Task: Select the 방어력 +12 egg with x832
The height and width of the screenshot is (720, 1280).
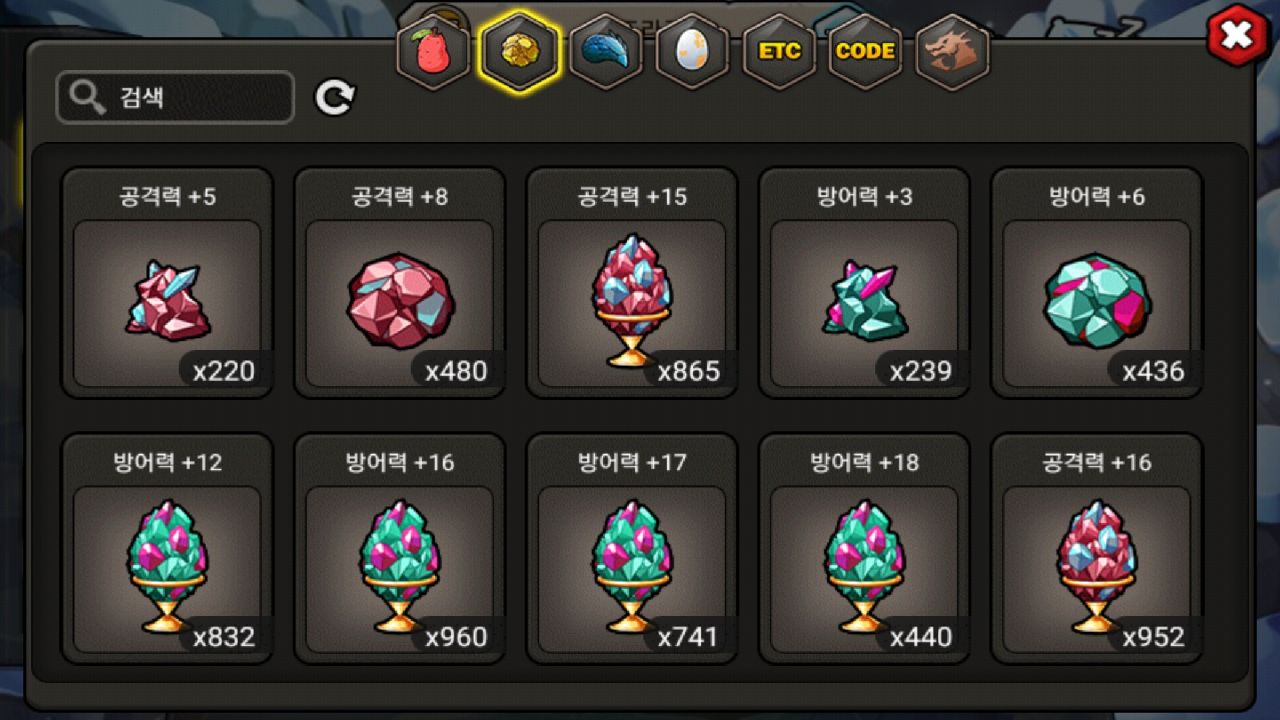Action: coord(167,548)
